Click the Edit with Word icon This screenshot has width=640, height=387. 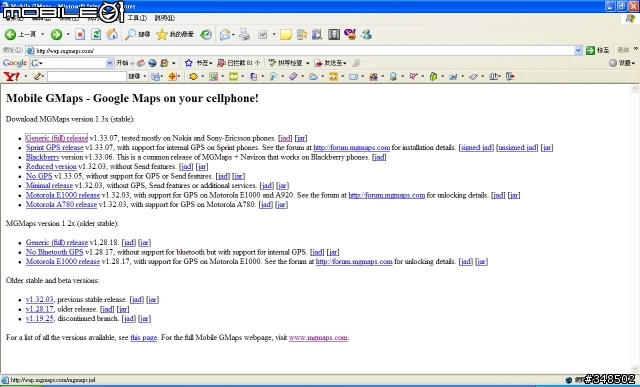[262, 35]
